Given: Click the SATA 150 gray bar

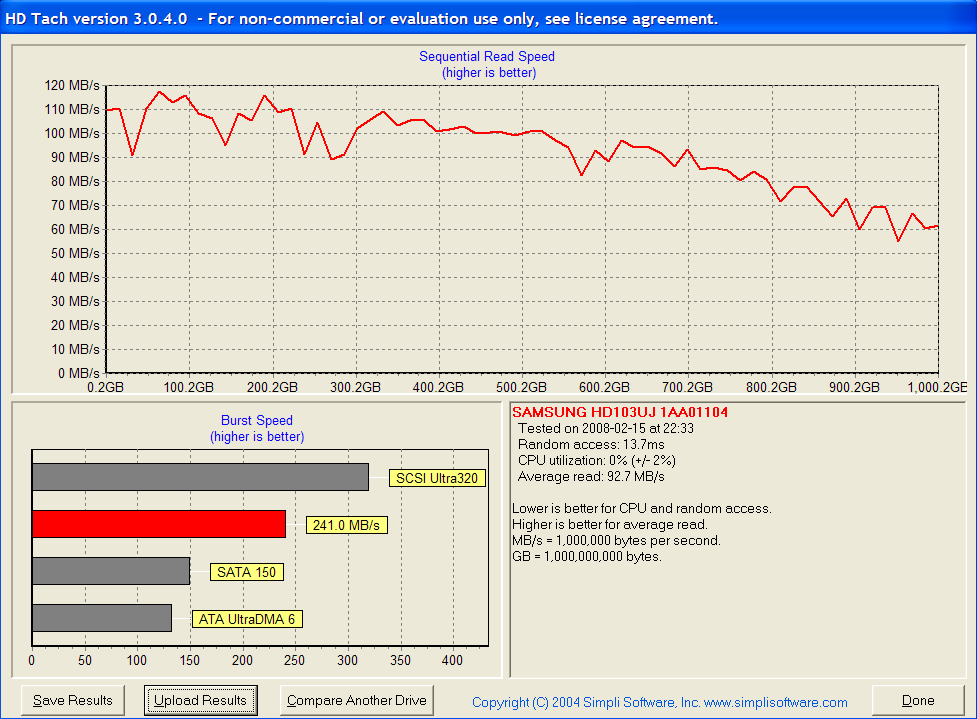Looking at the screenshot, I should coord(110,571).
